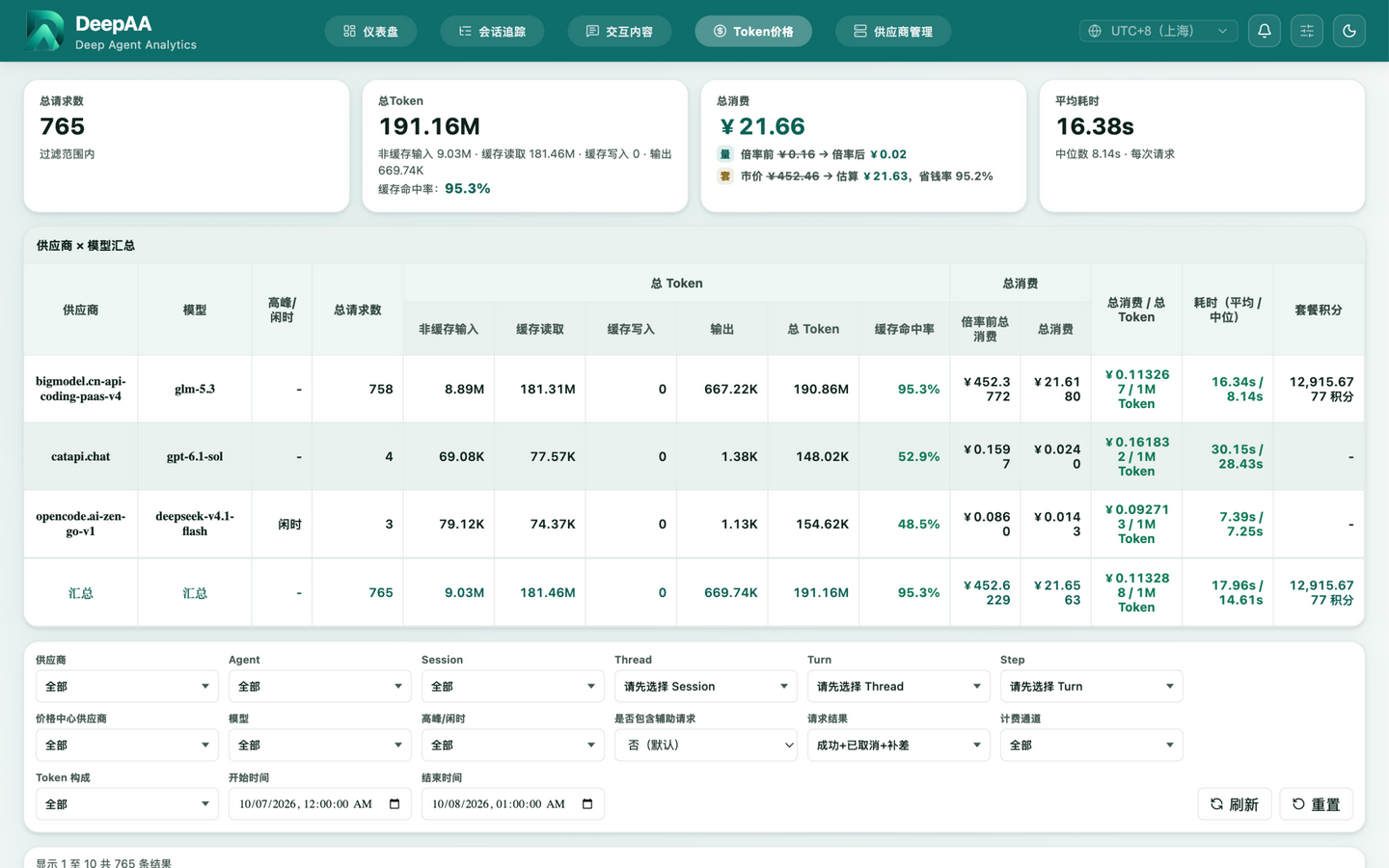Expand the 计费通道 dropdown
The height and width of the screenshot is (868, 1389).
[x=1091, y=745]
